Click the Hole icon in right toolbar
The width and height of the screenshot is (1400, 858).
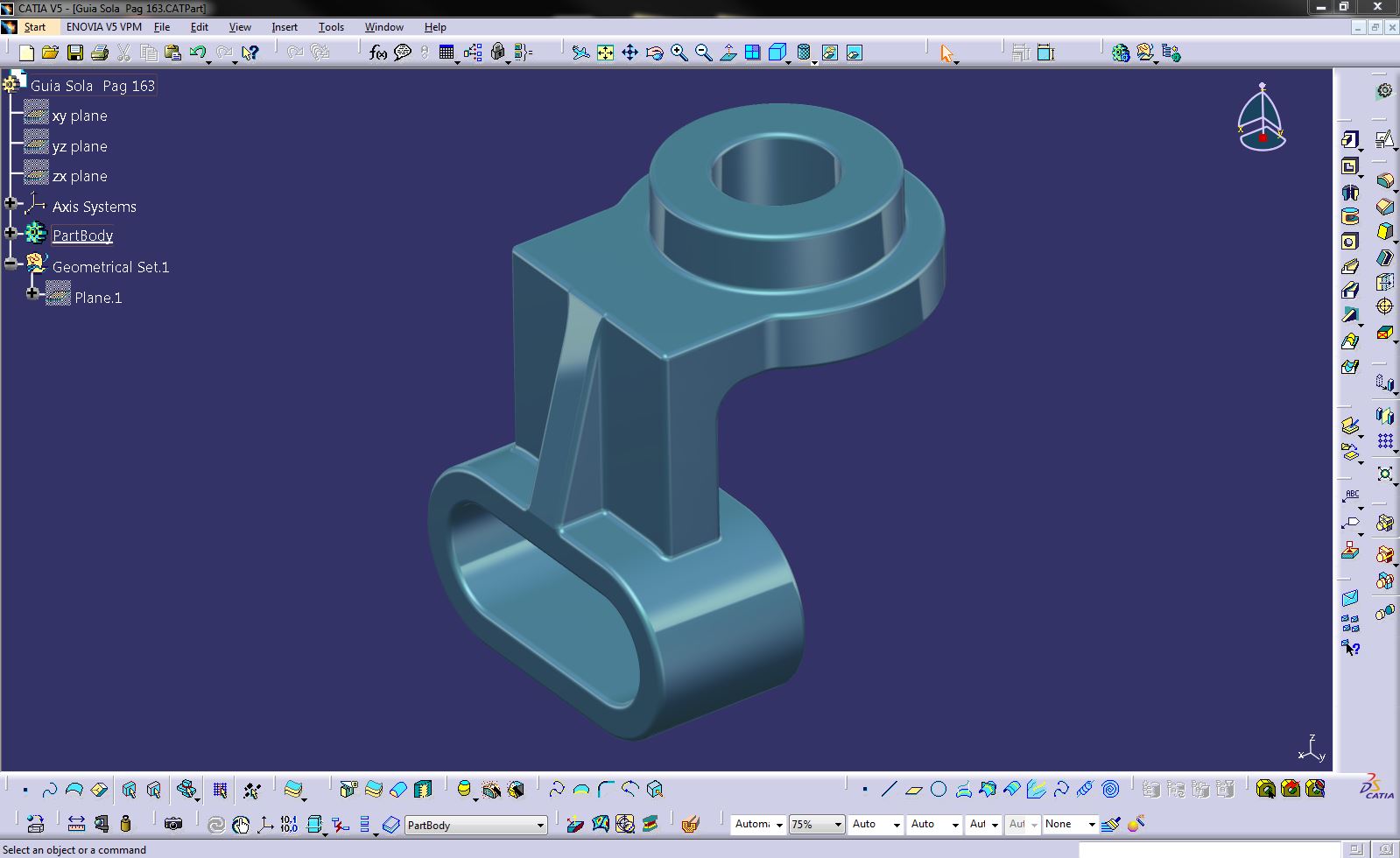point(1349,242)
